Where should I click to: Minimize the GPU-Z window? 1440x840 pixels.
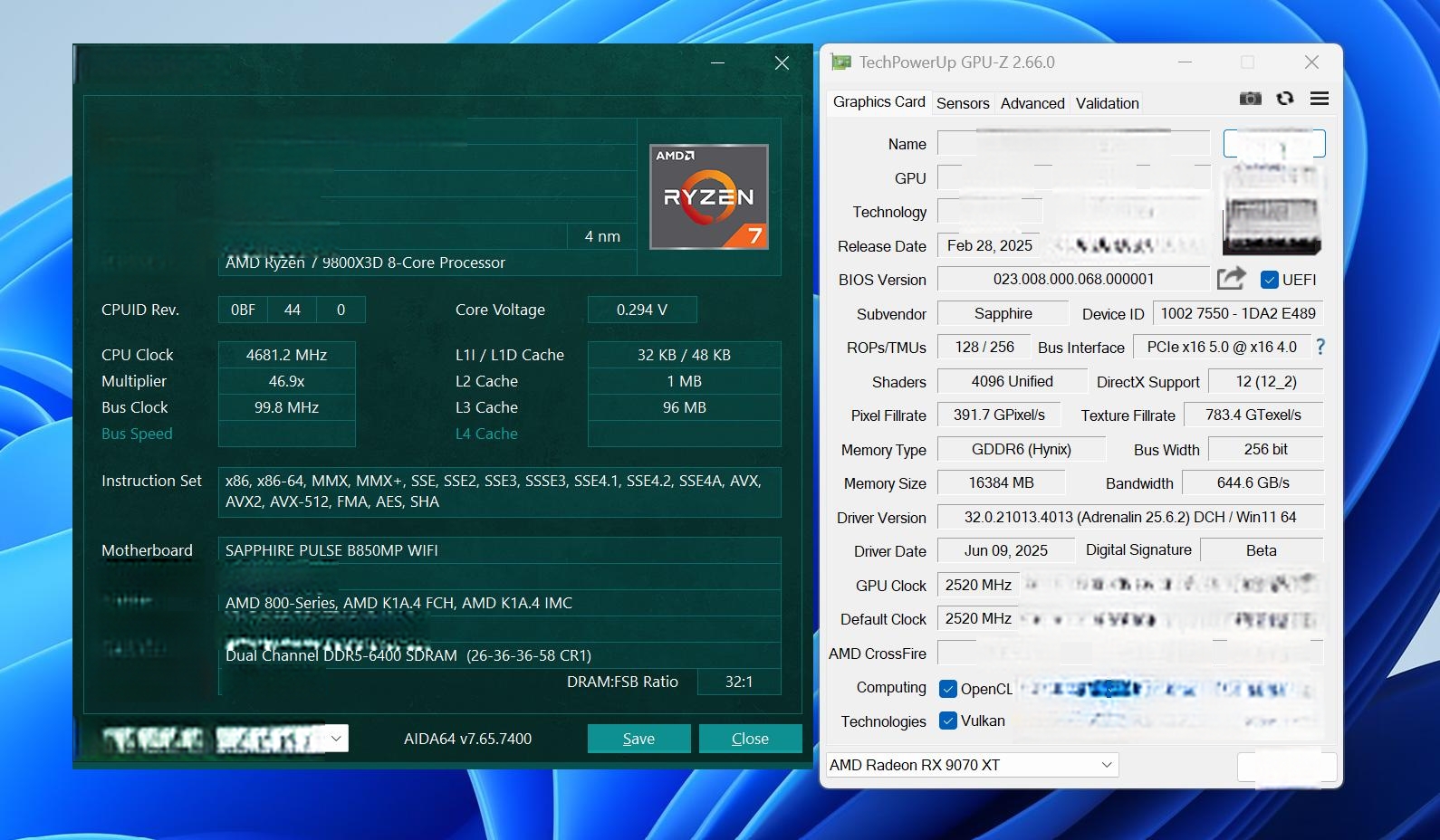[x=1185, y=62]
